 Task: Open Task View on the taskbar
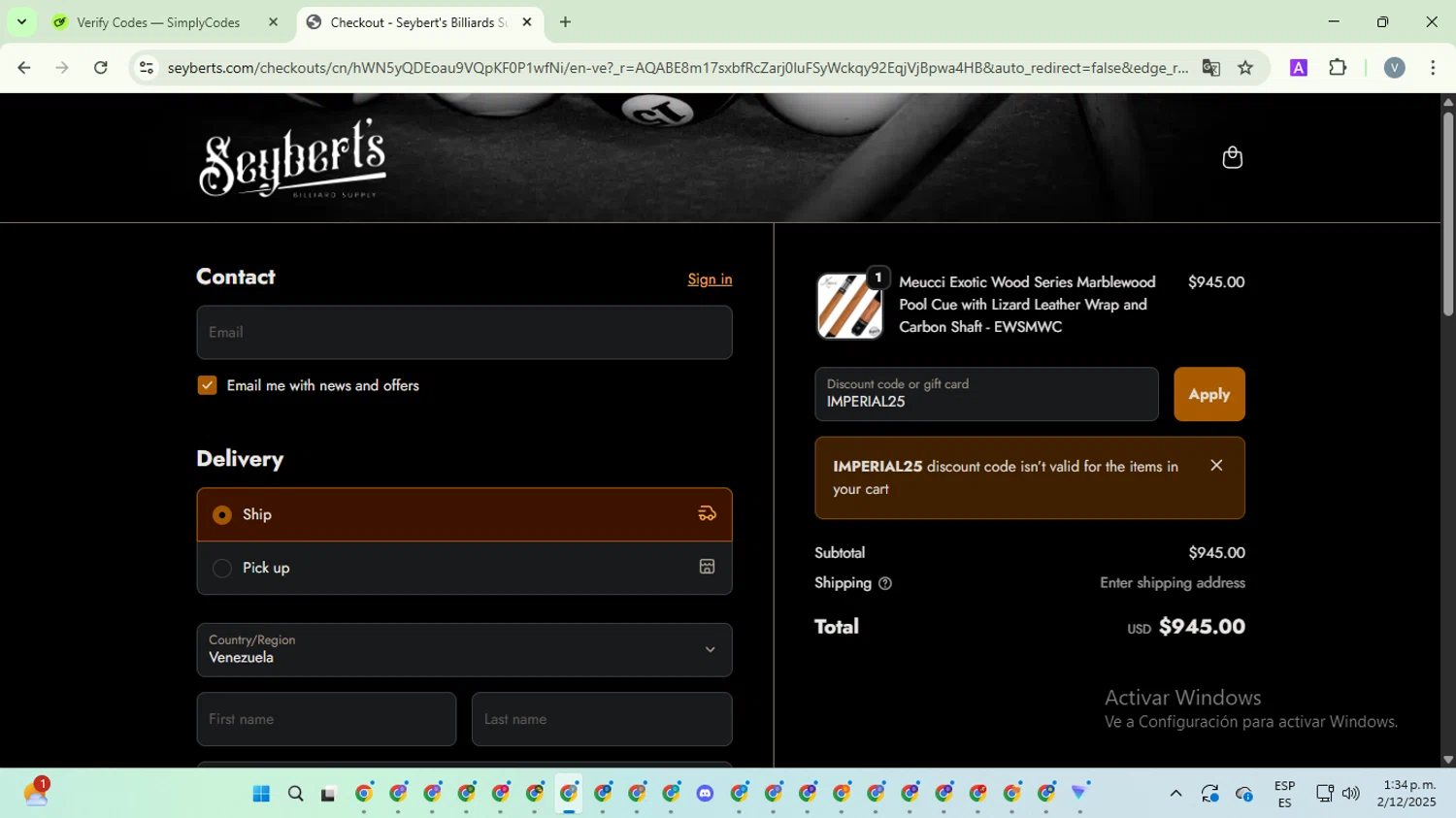pyautogui.click(x=329, y=794)
